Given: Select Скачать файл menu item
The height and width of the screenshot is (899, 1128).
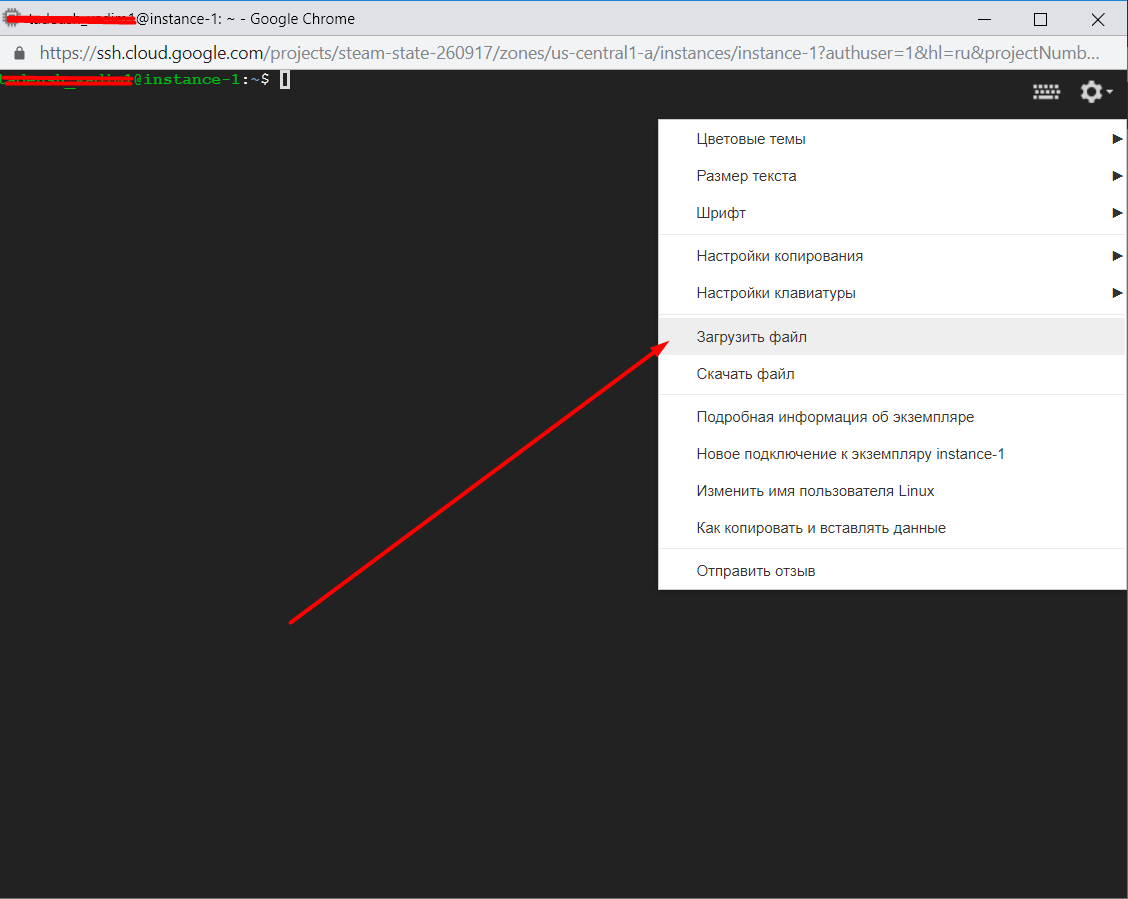Looking at the screenshot, I should click(892, 374).
